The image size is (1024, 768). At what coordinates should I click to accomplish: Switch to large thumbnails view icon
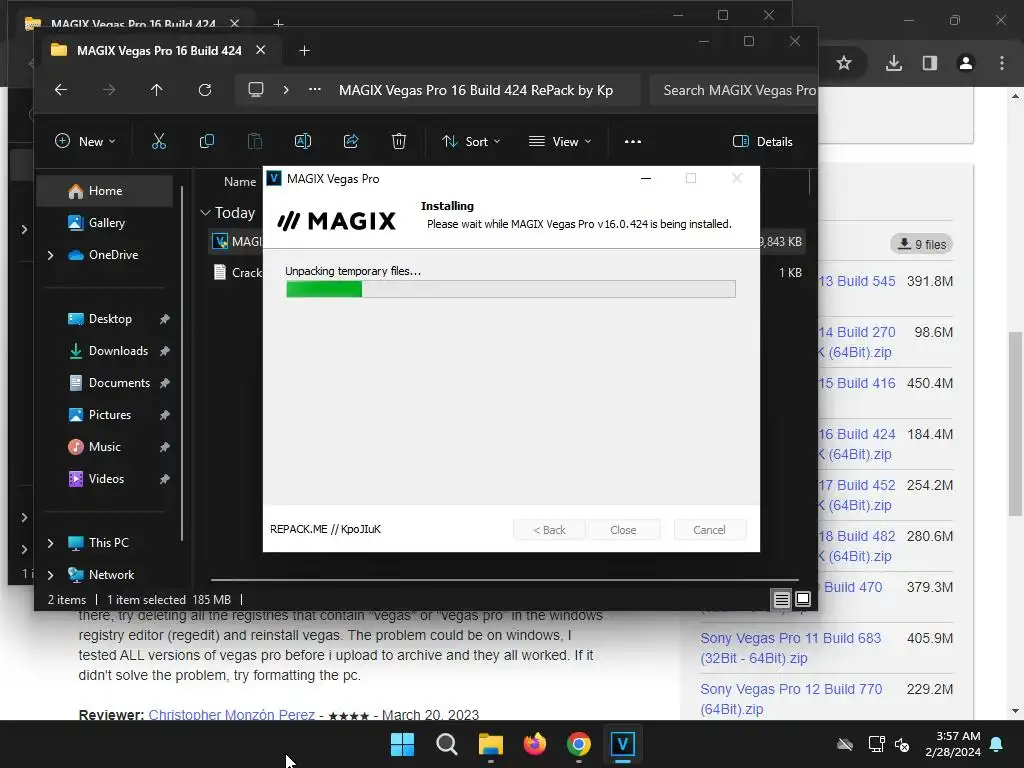tap(803, 600)
